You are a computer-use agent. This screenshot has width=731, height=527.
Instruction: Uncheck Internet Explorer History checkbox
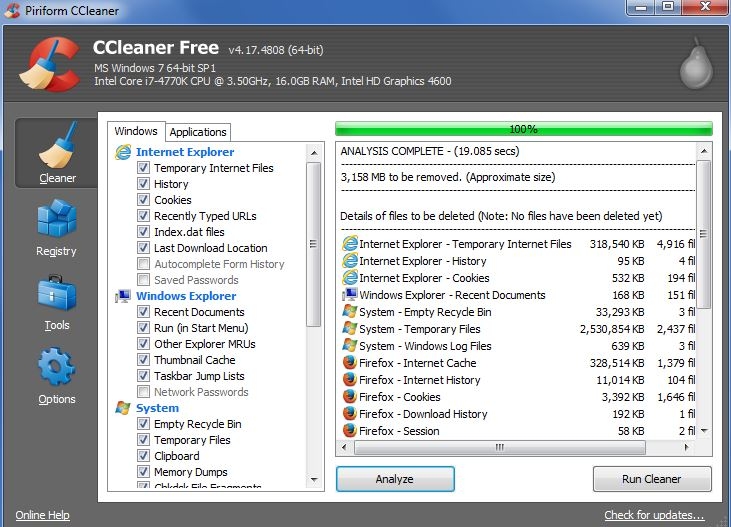144,184
